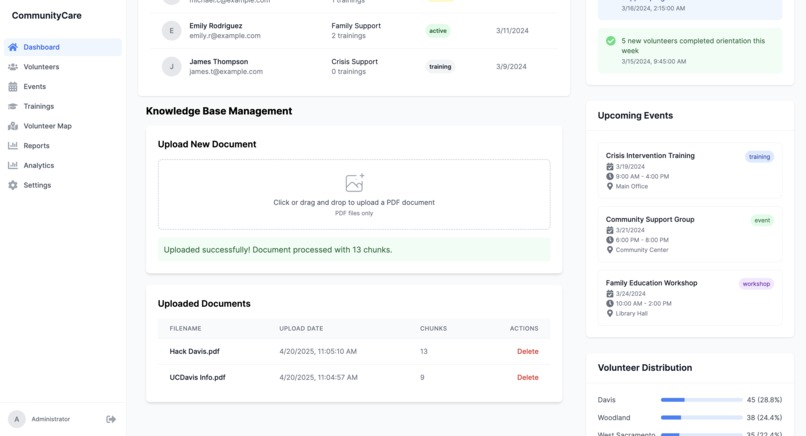Click clock icon on Crisis Intervention Training event
This screenshot has height=436, width=806.
pyautogui.click(x=610, y=176)
